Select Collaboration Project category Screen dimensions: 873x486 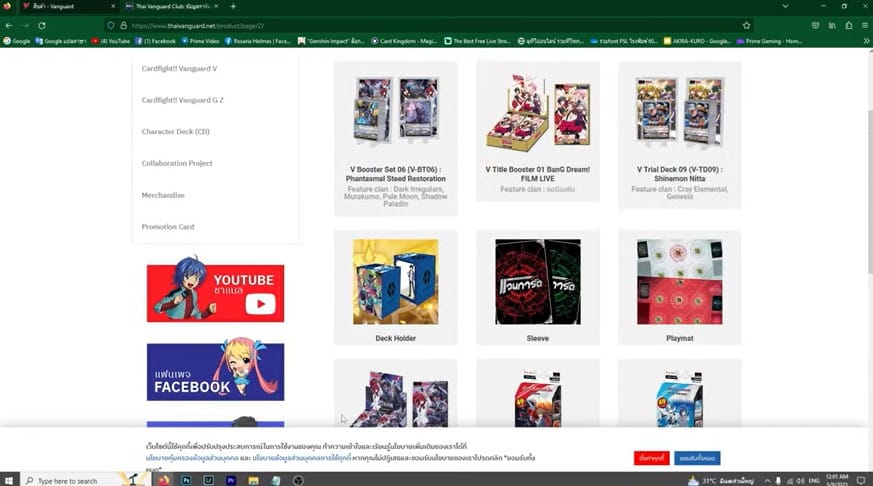coord(176,164)
